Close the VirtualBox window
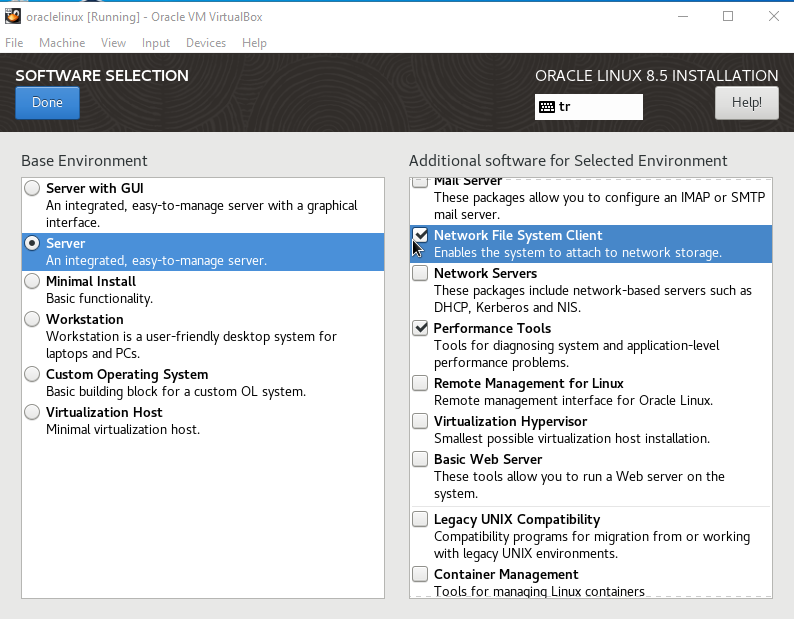The height and width of the screenshot is (619, 794). 773,16
